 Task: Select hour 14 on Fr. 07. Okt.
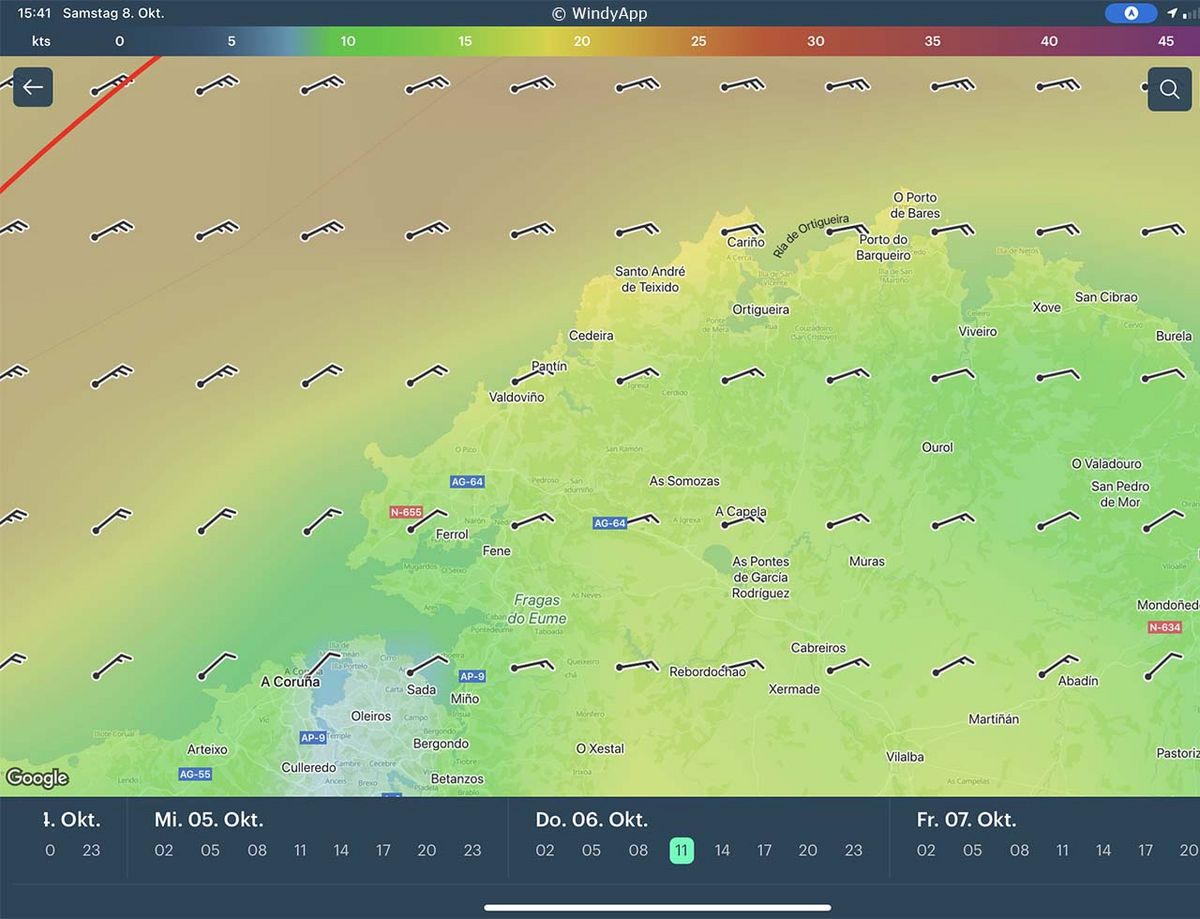click(1103, 851)
